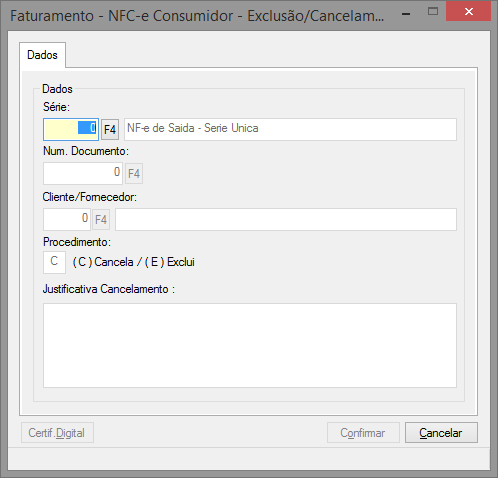Click the Cliente/Fornecedor code field
The image size is (498, 478).
click(x=67, y=219)
